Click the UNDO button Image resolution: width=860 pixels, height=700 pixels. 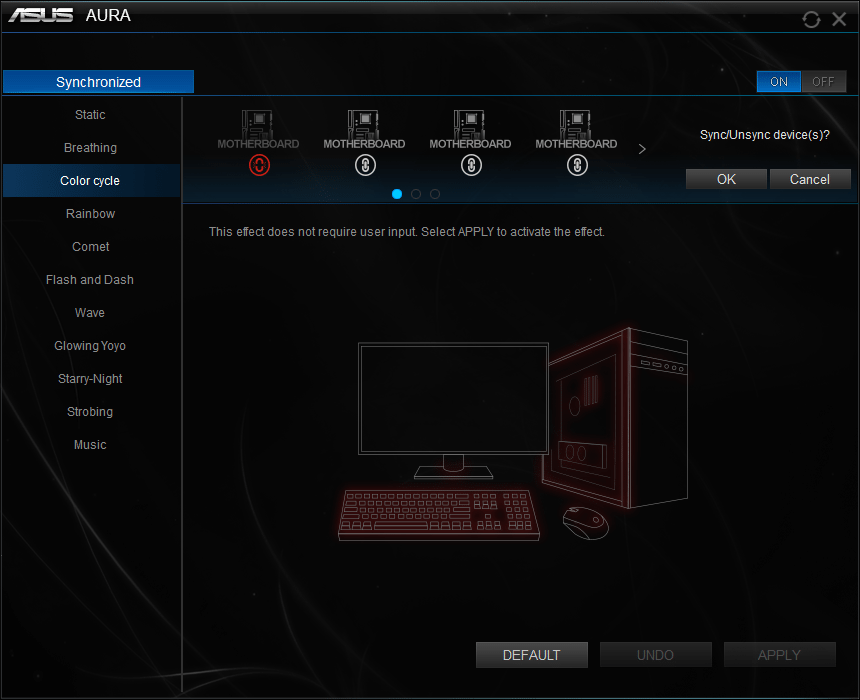point(655,655)
